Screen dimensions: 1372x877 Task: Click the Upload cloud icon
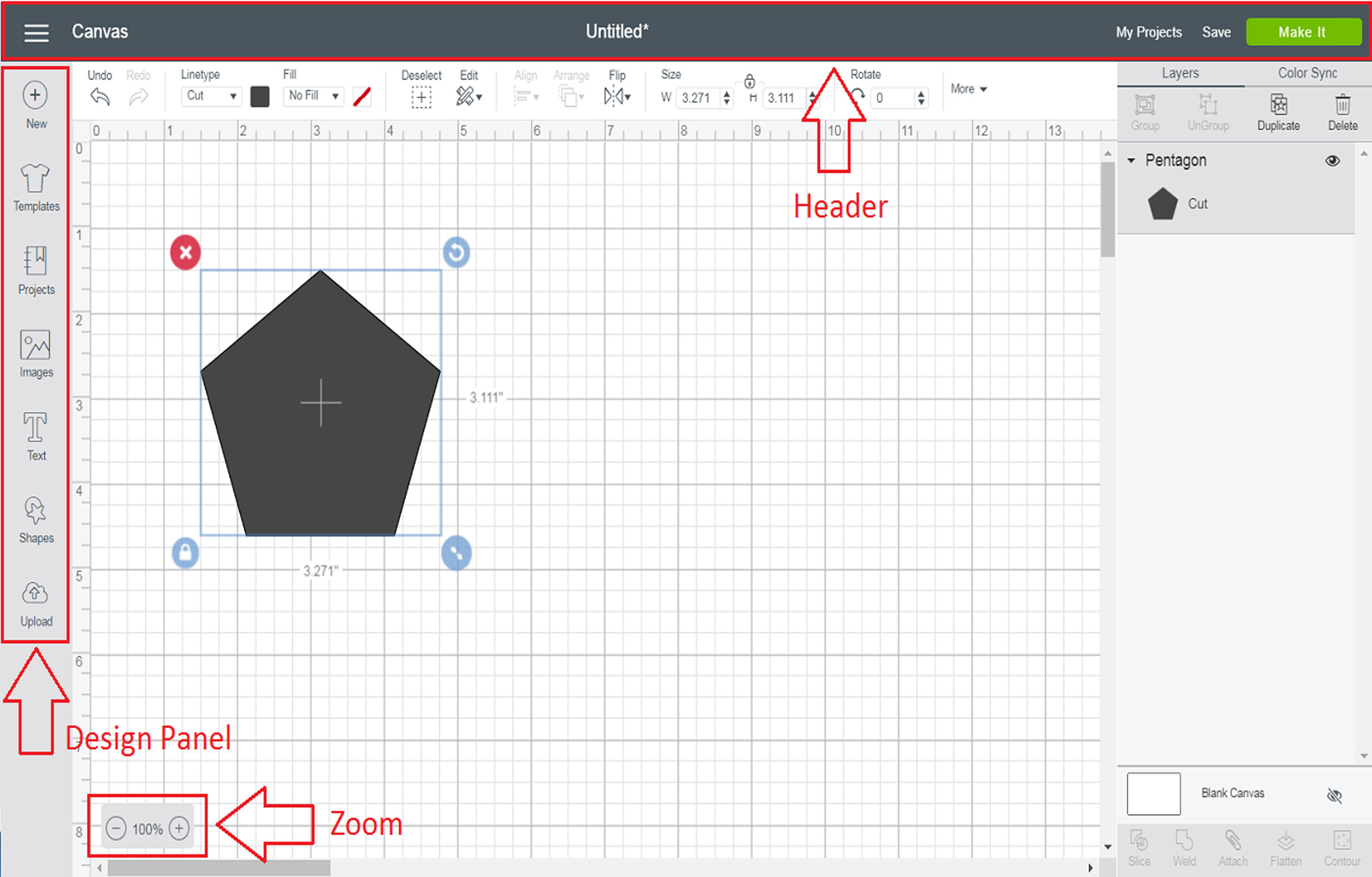click(35, 593)
